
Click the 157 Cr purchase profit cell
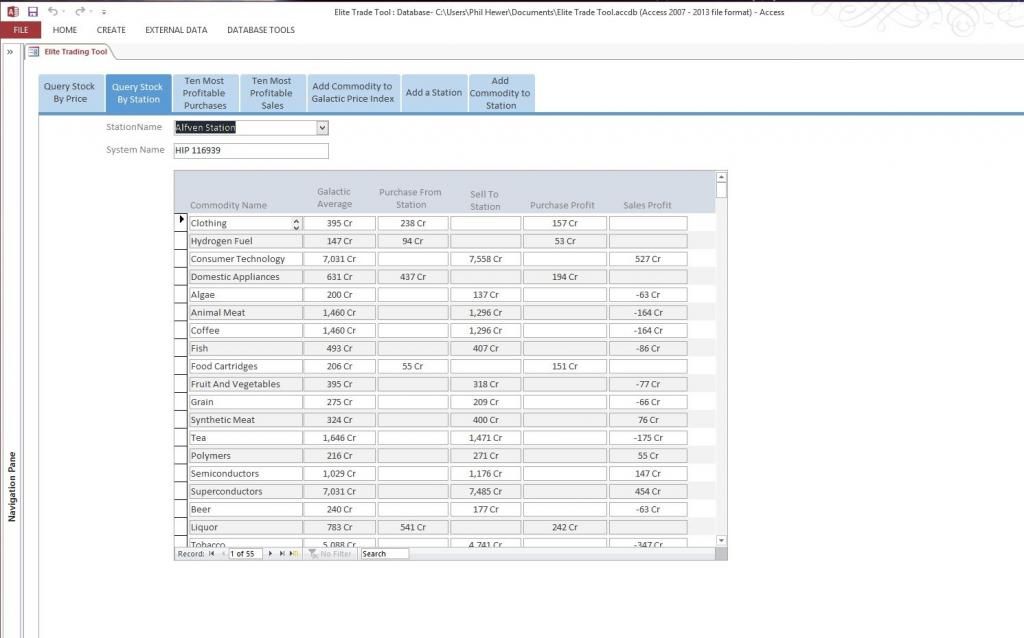click(x=565, y=223)
